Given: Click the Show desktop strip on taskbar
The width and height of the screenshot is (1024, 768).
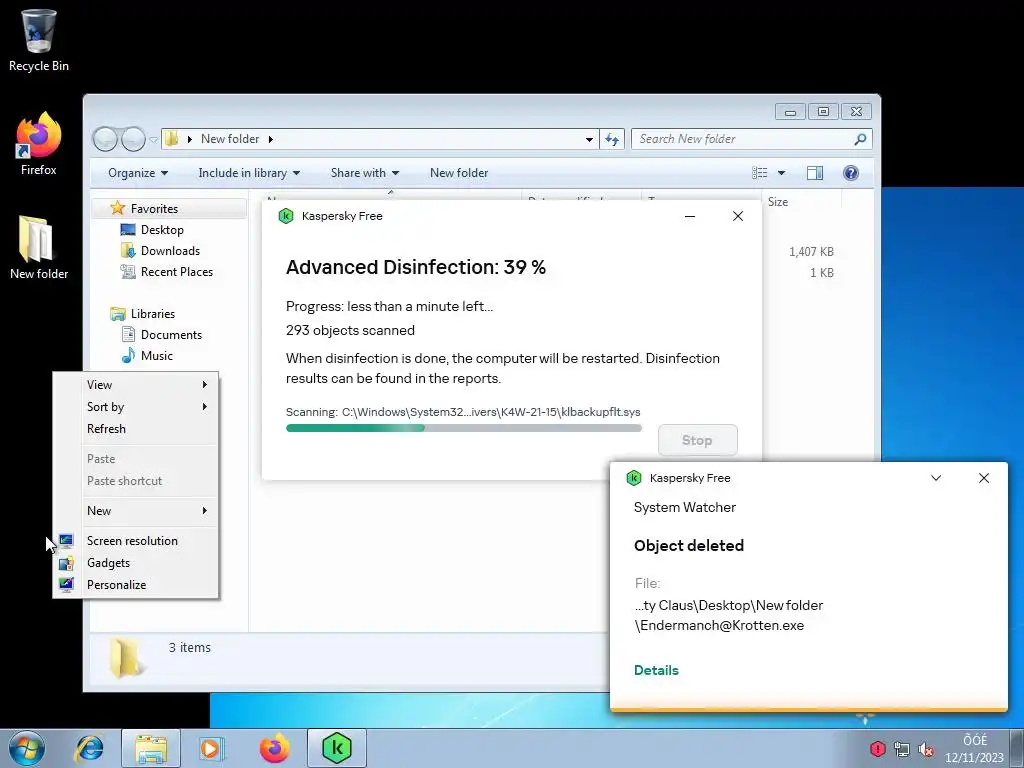Looking at the screenshot, I should click(x=1017, y=748).
